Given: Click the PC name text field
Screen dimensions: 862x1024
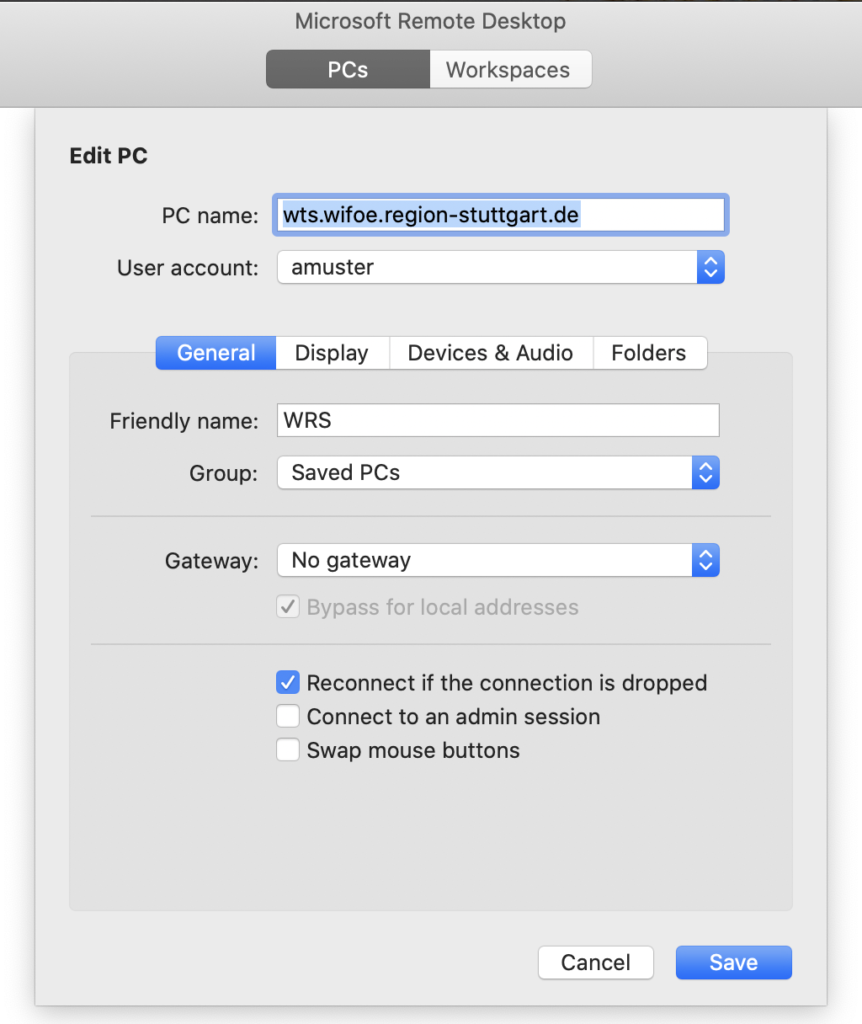Looking at the screenshot, I should click(500, 215).
